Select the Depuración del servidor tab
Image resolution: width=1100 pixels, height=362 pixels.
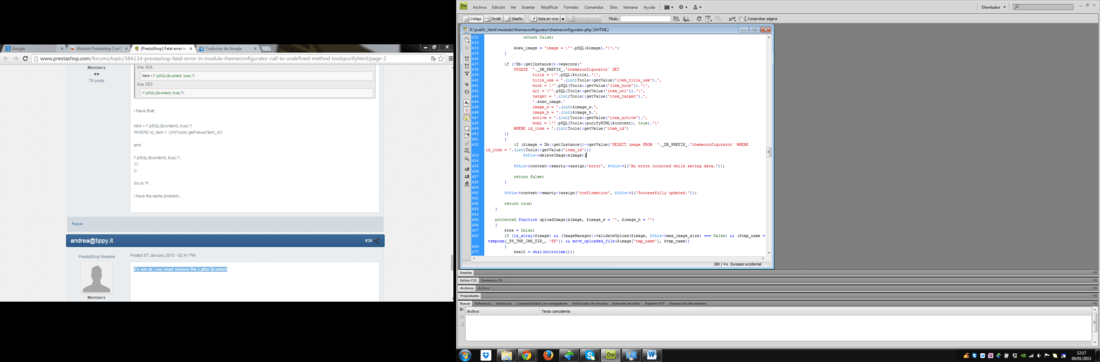[x=688, y=304]
